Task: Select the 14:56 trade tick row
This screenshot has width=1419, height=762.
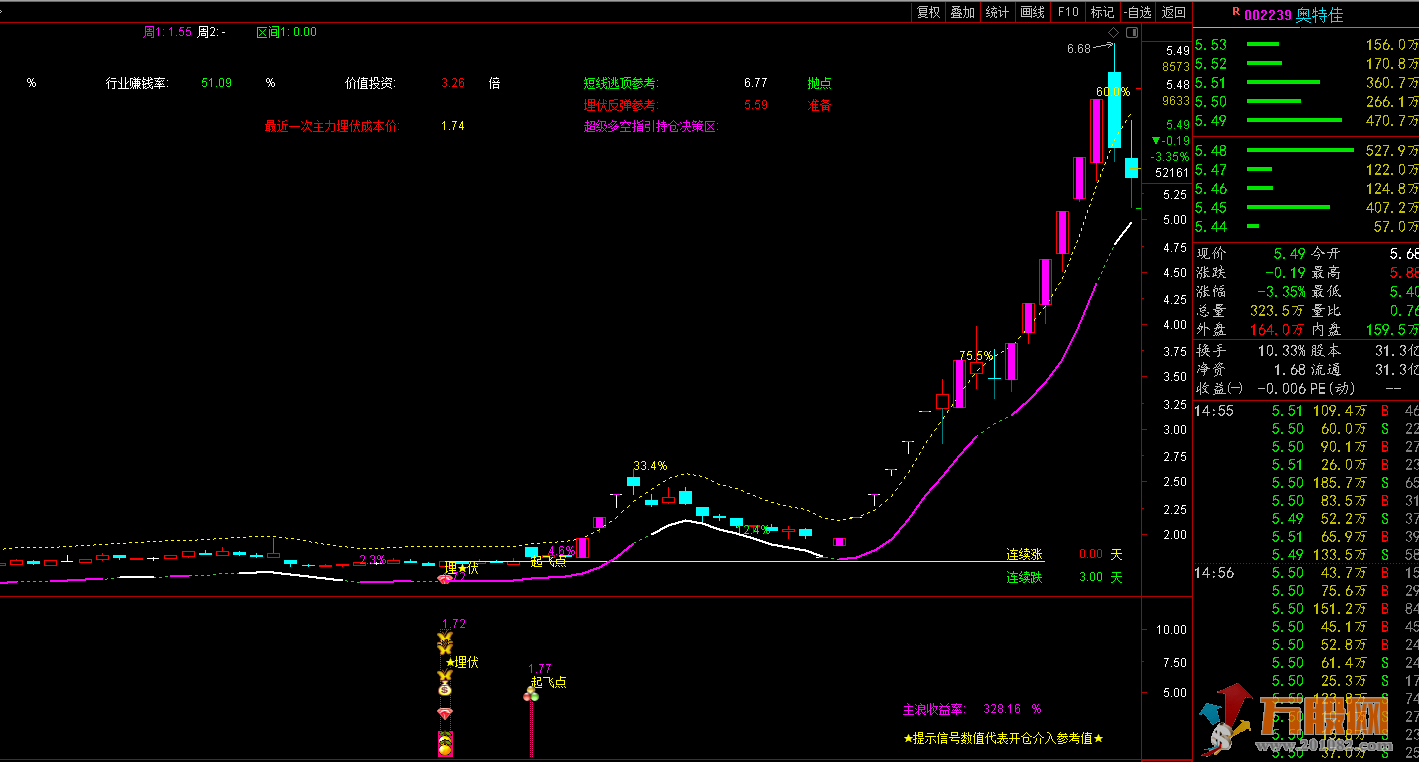Action: tap(1306, 573)
